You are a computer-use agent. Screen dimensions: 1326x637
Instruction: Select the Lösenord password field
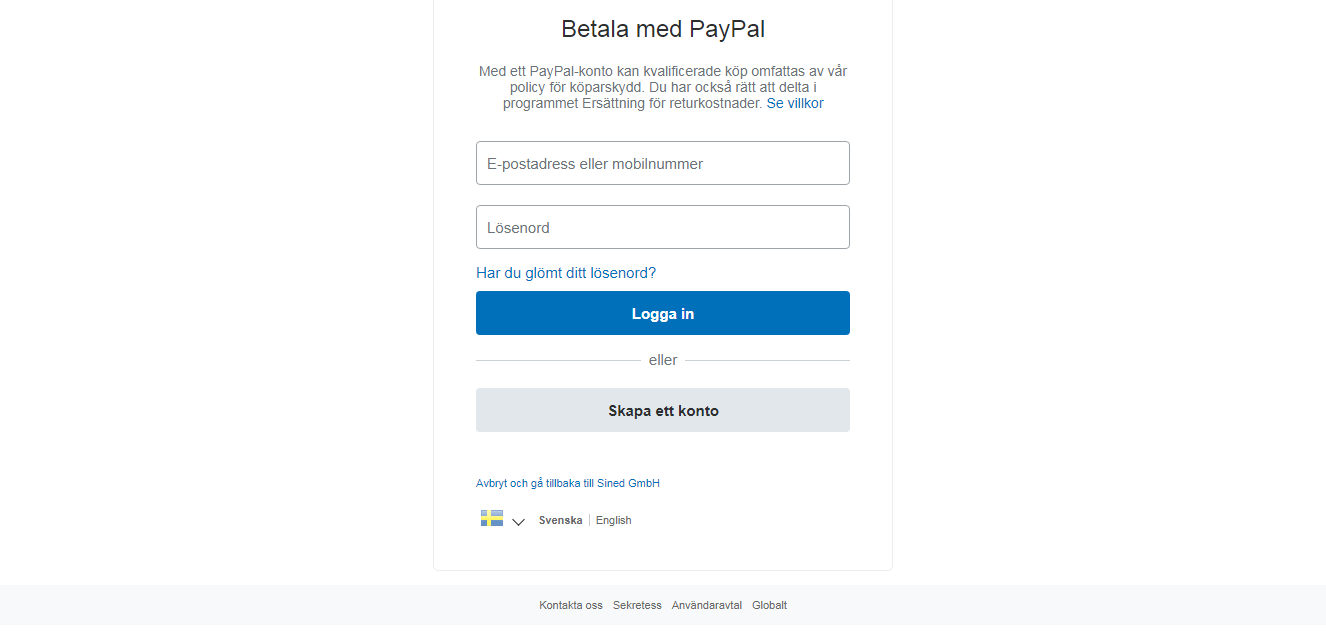(x=663, y=227)
